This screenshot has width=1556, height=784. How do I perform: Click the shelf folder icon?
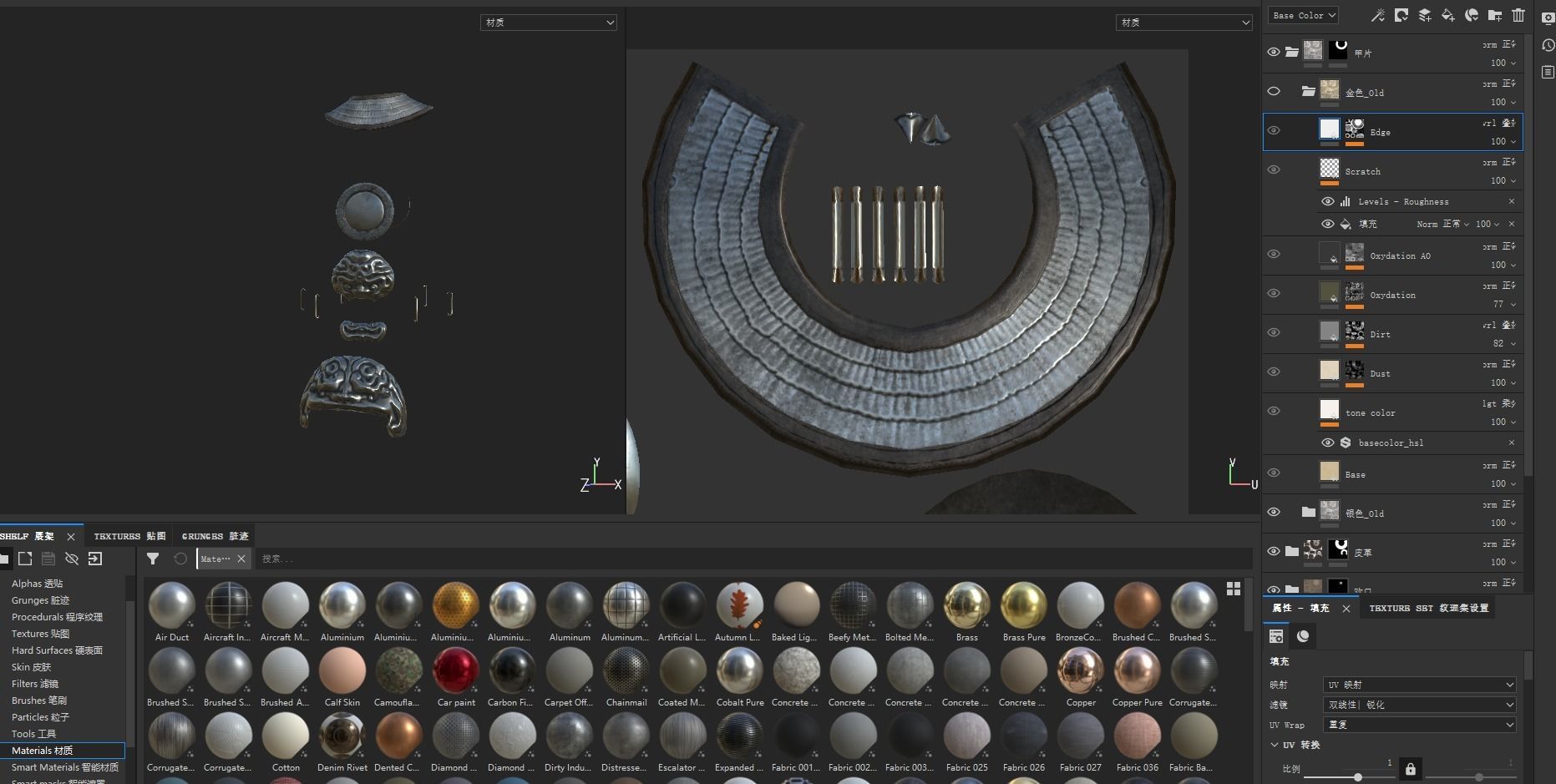(x=4, y=559)
